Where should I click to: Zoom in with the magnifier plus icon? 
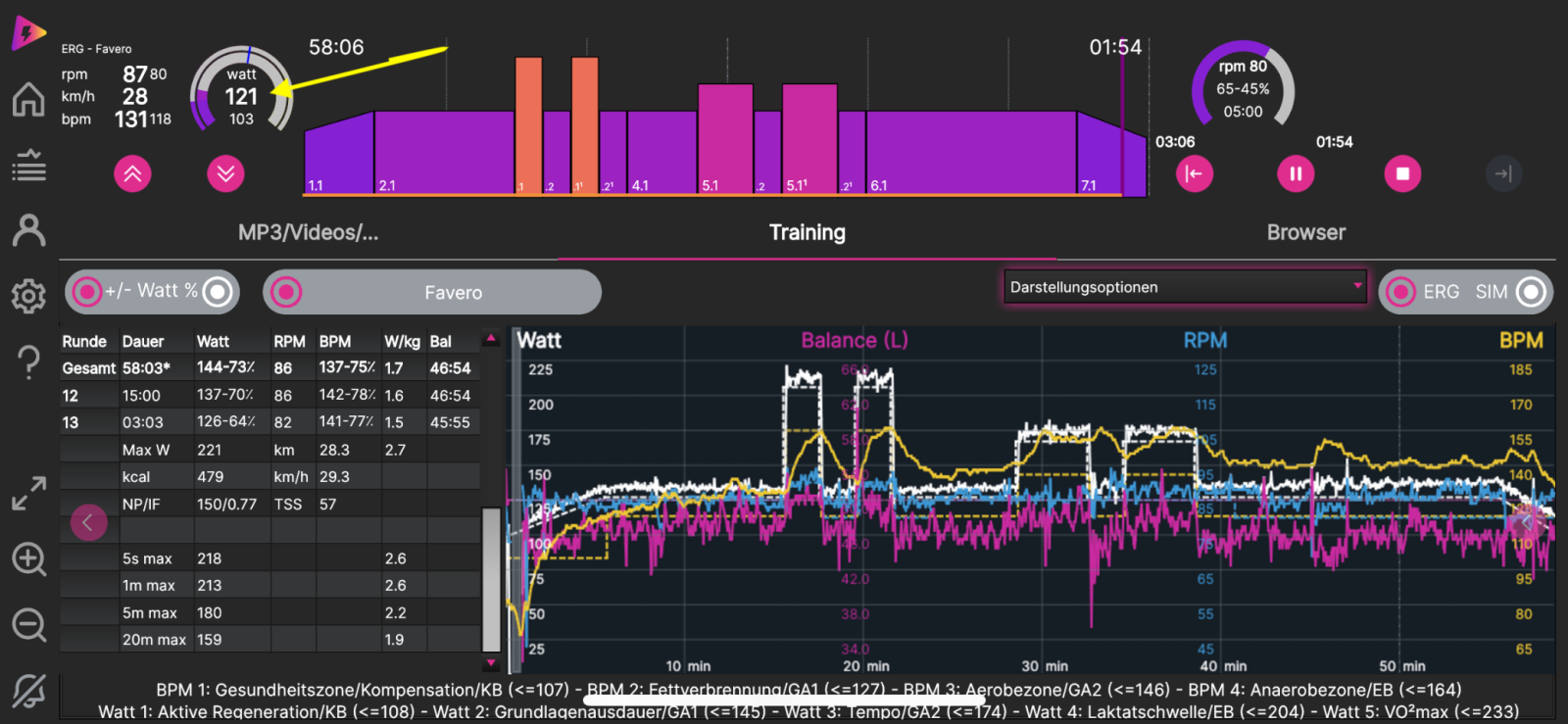28,559
